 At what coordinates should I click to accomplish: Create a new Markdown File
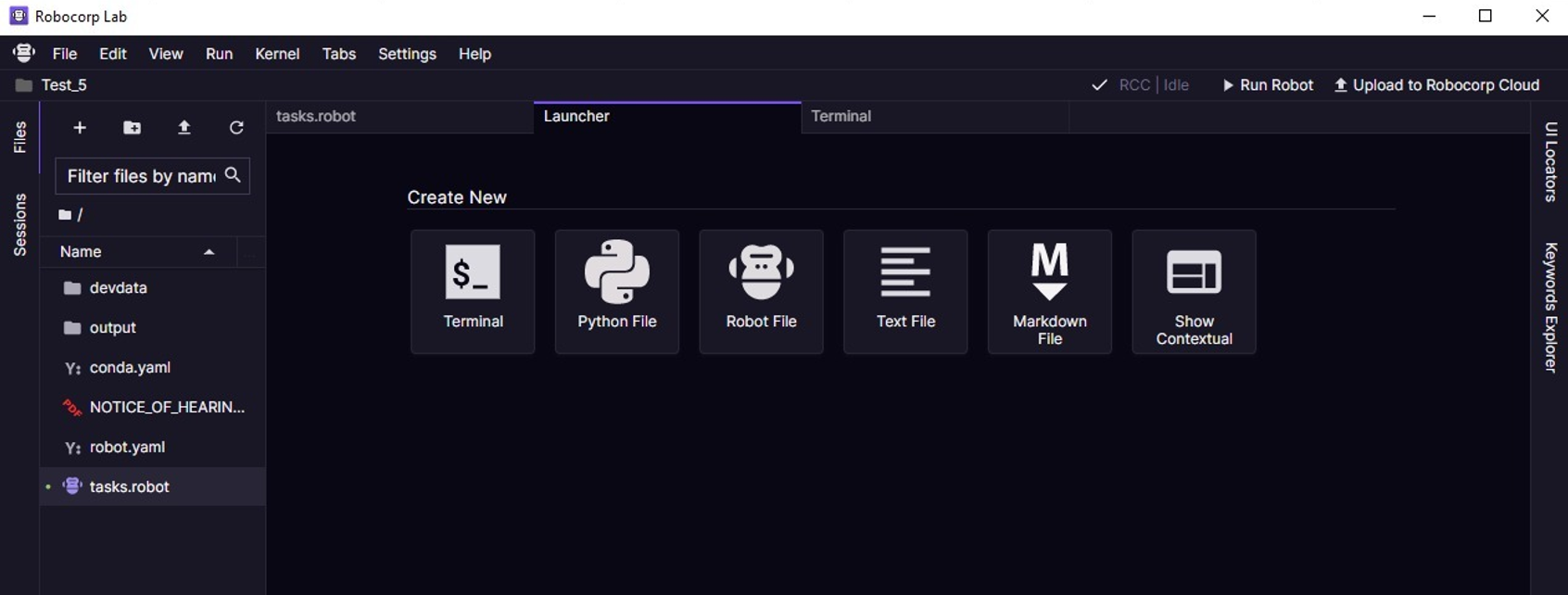[1050, 292]
